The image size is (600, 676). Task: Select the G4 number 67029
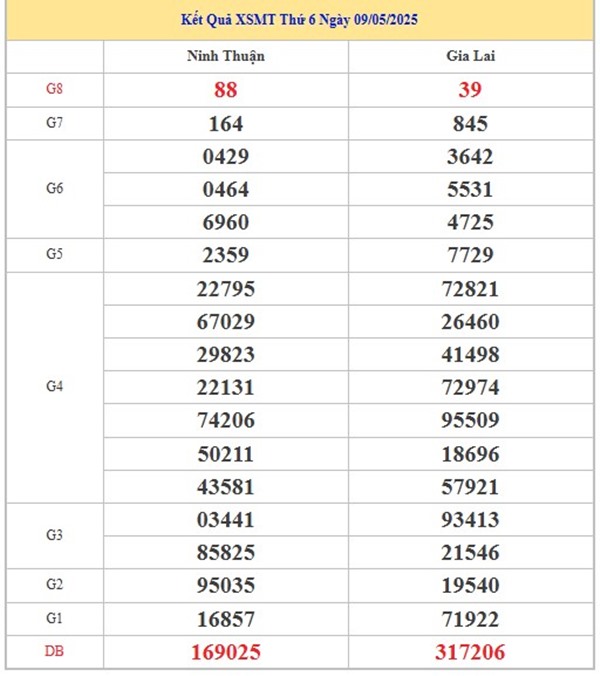click(x=226, y=322)
